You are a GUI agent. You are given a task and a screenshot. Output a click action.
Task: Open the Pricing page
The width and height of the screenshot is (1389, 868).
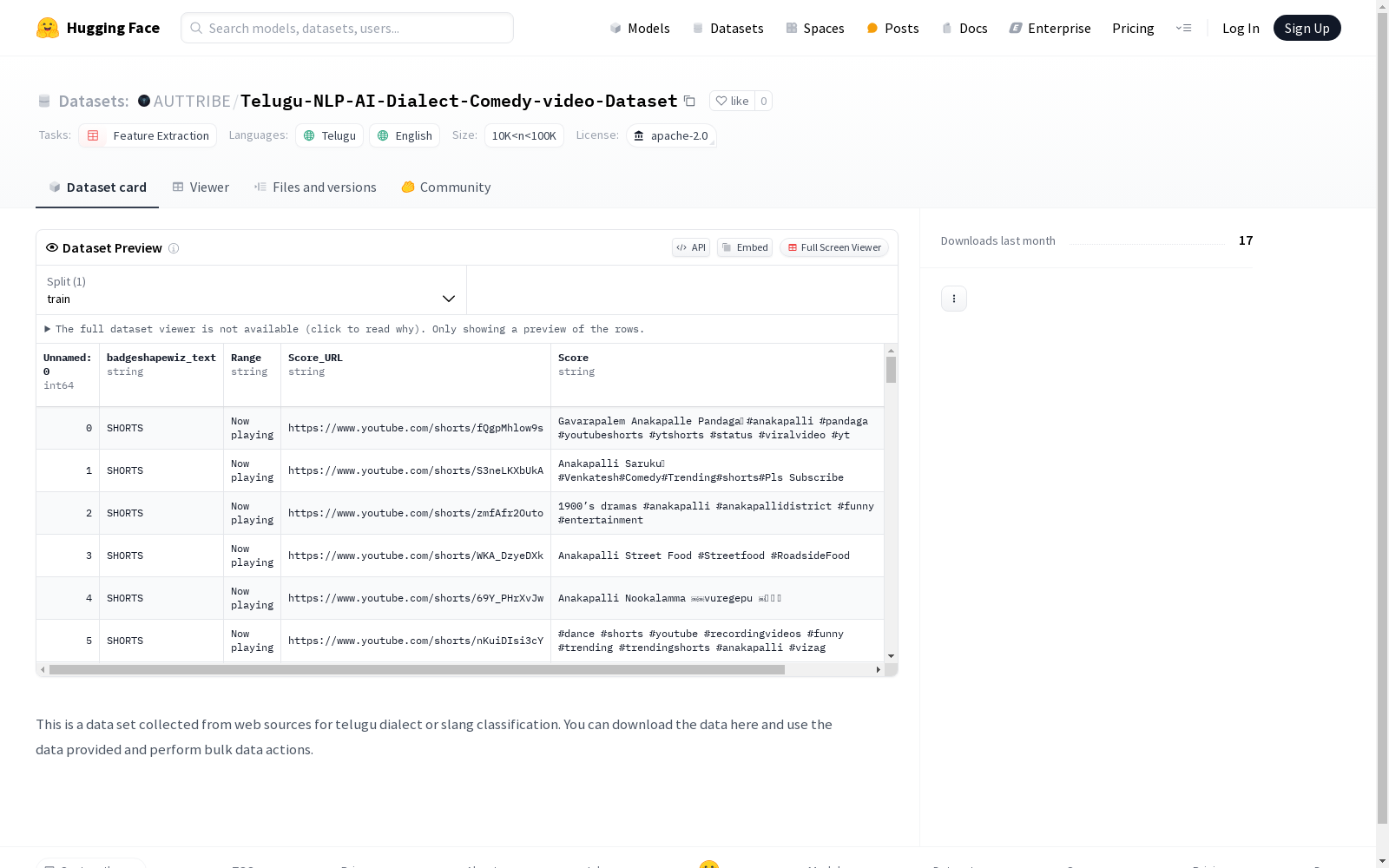click(1133, 28)
